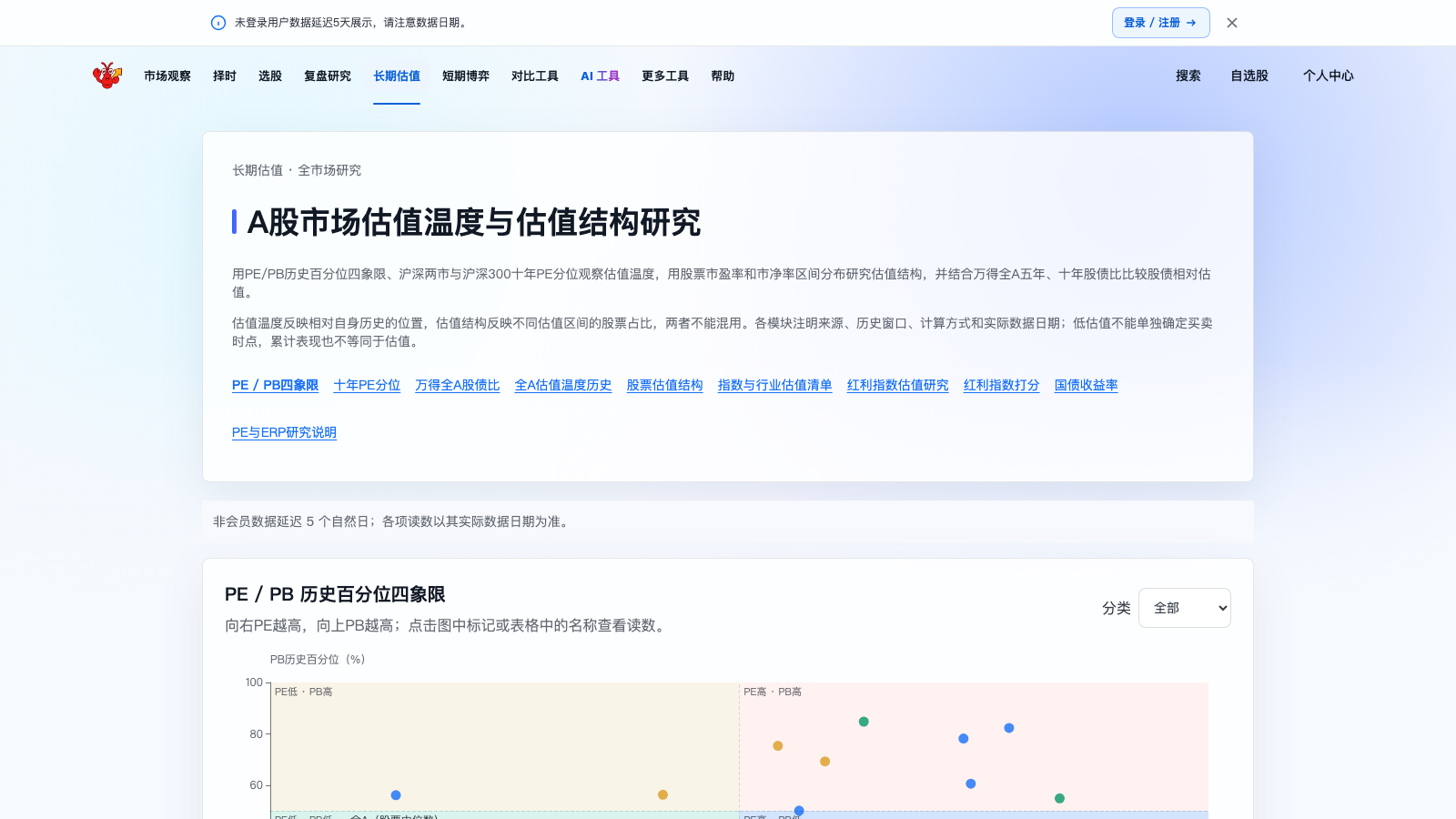Open the 市场观察 menu
The height and width of the screenshot is (819, 1456).
167,76
